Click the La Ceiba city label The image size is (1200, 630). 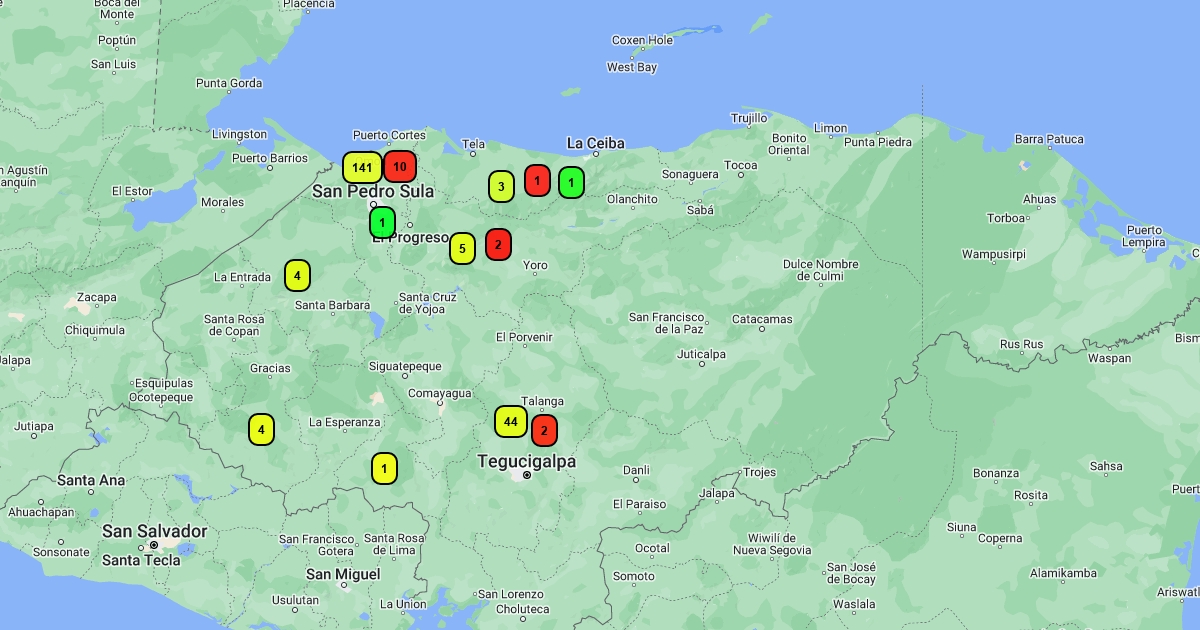595,143
